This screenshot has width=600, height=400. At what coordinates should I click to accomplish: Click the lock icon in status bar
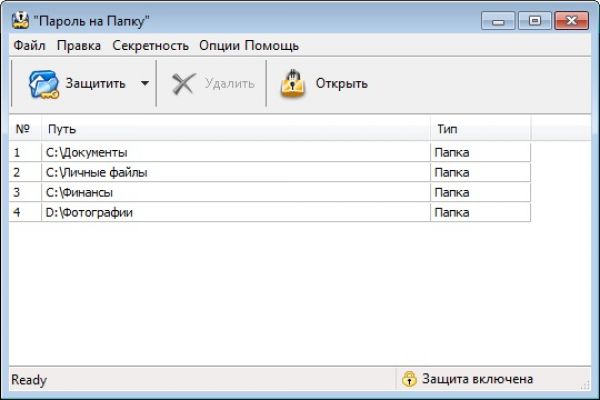click(x=409, y=379)
